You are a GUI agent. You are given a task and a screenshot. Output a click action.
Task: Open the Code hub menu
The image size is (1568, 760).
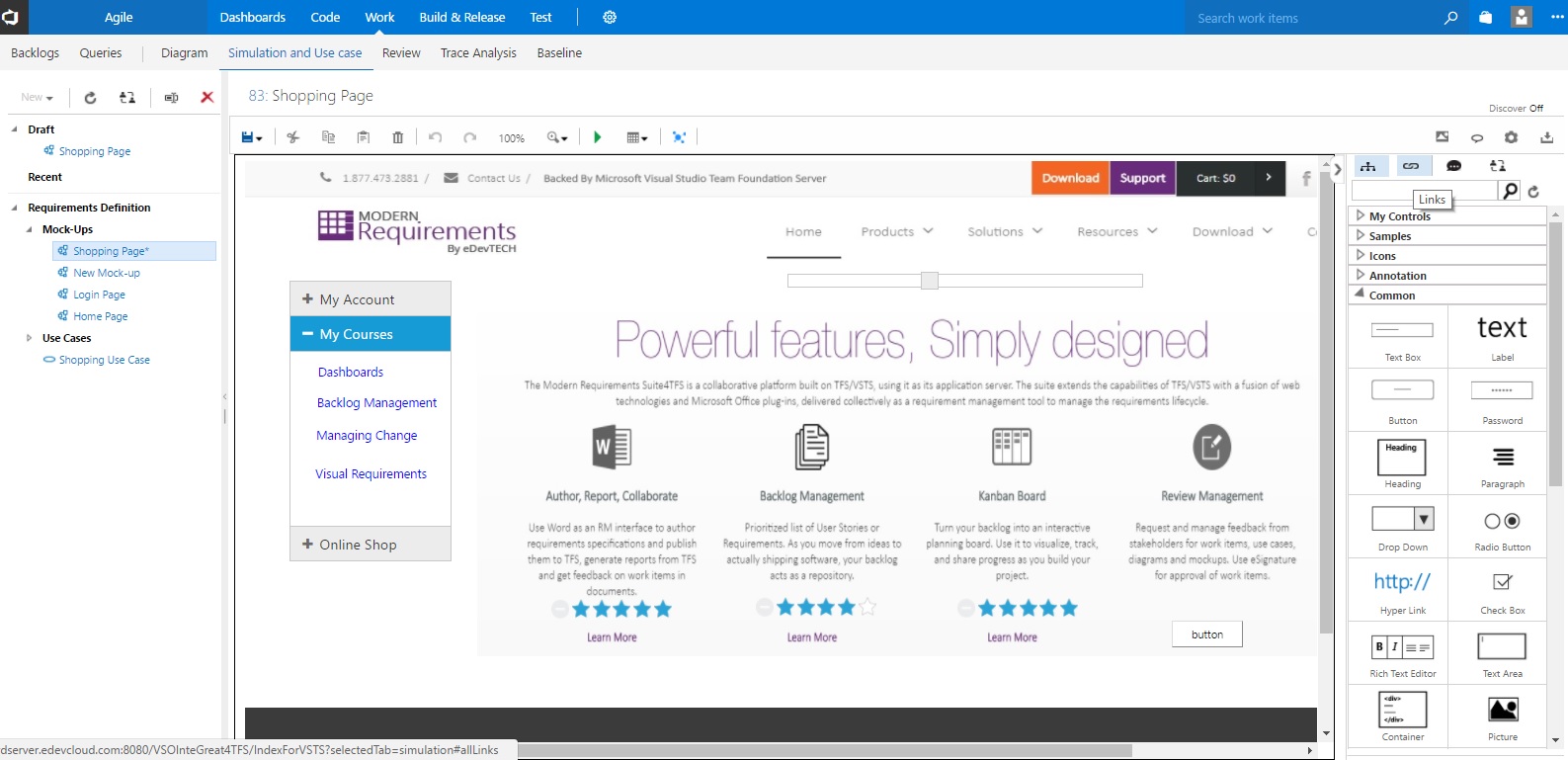pos(325,18)
